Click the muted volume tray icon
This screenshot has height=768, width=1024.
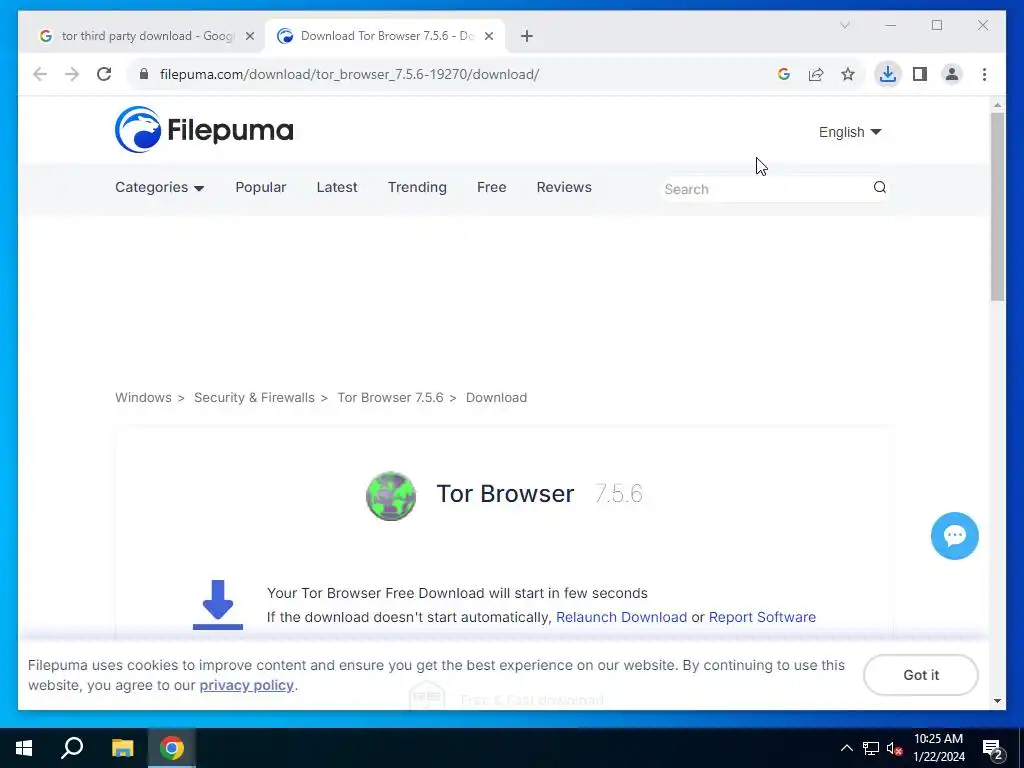click(894, 748)
